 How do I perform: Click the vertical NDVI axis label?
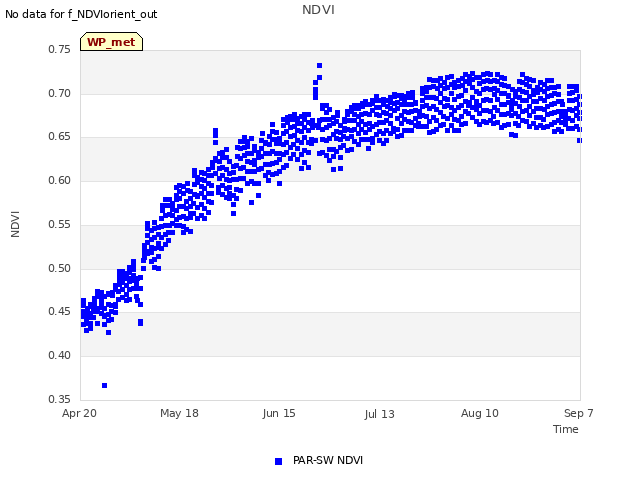[x=15, y=224]
